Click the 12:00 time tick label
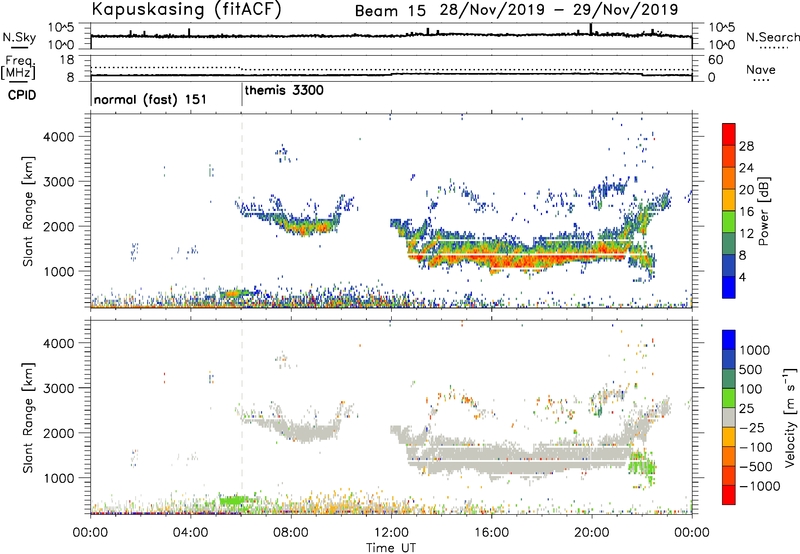This screenshot has width=800, height=554. point(391,533)
